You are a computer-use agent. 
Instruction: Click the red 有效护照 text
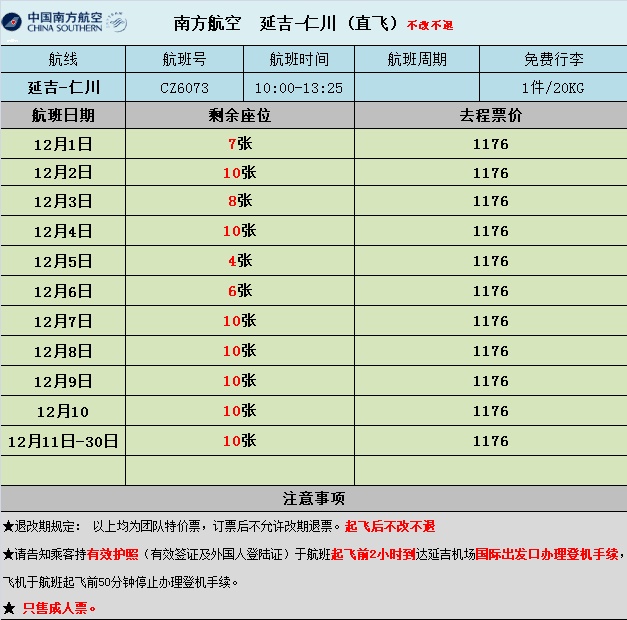[112, 554]
